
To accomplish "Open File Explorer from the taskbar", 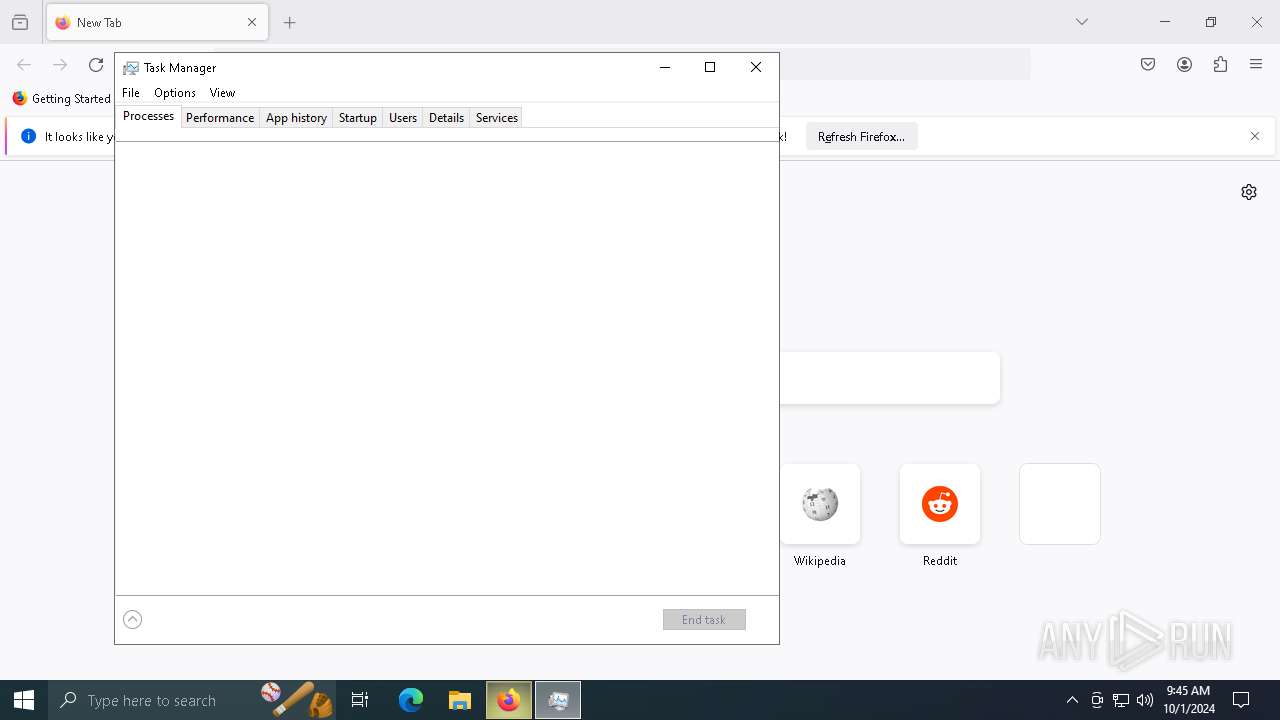I will (x=460, y=700).
